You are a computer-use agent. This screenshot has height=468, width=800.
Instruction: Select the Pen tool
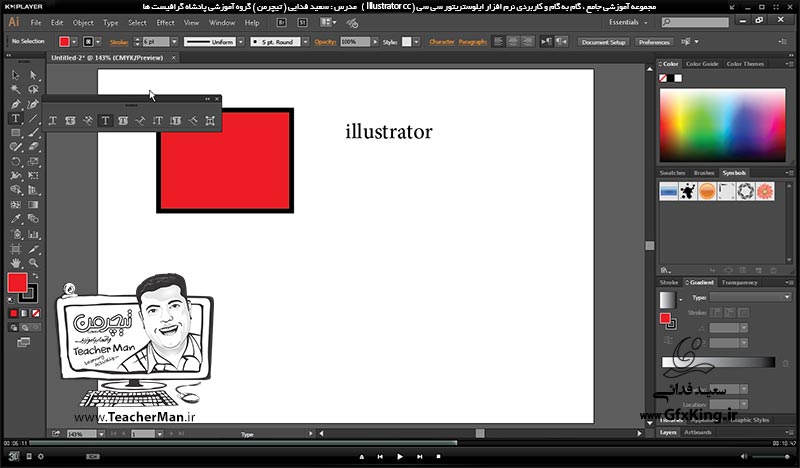(15, 104)
